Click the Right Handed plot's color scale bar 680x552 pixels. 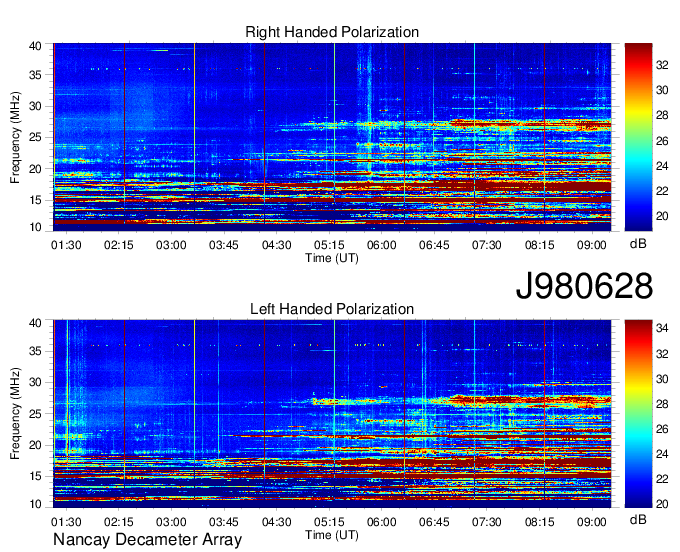tap(638, 137)
